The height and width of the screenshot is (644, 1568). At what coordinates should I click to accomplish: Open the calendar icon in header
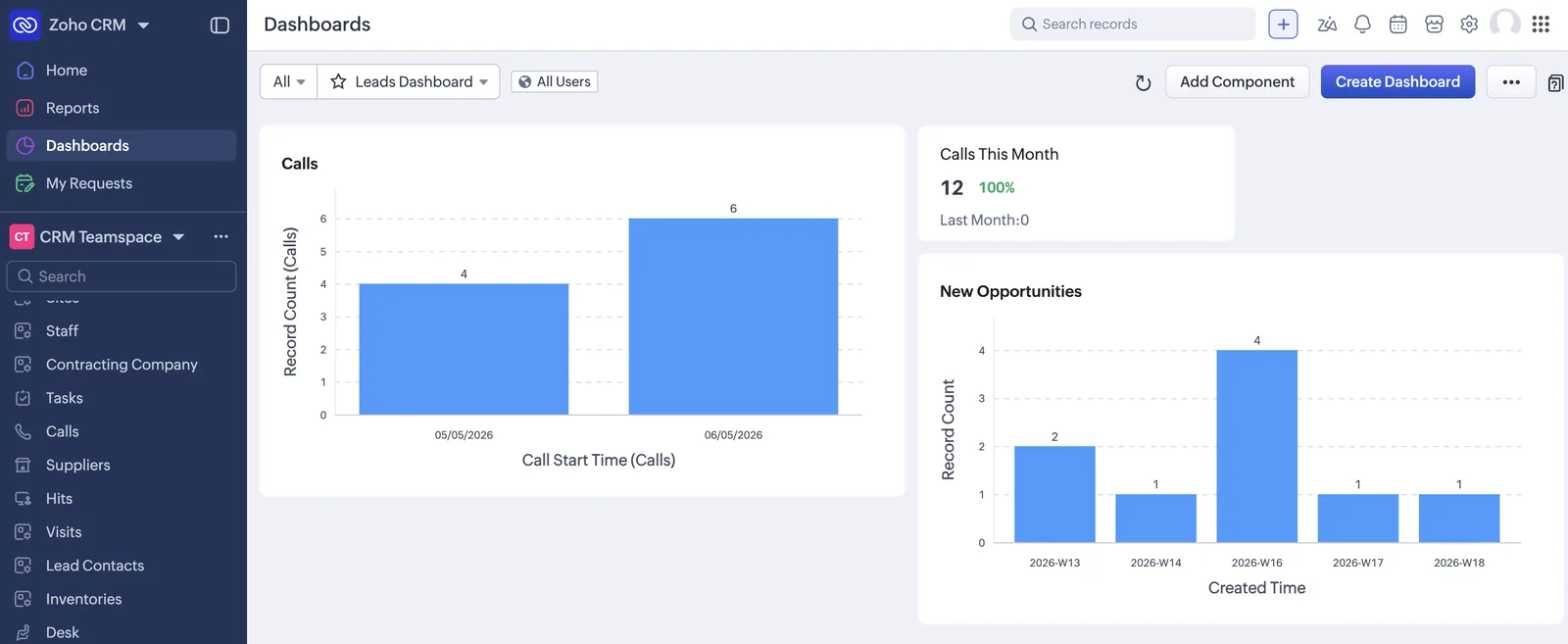tap(1398, 25)
